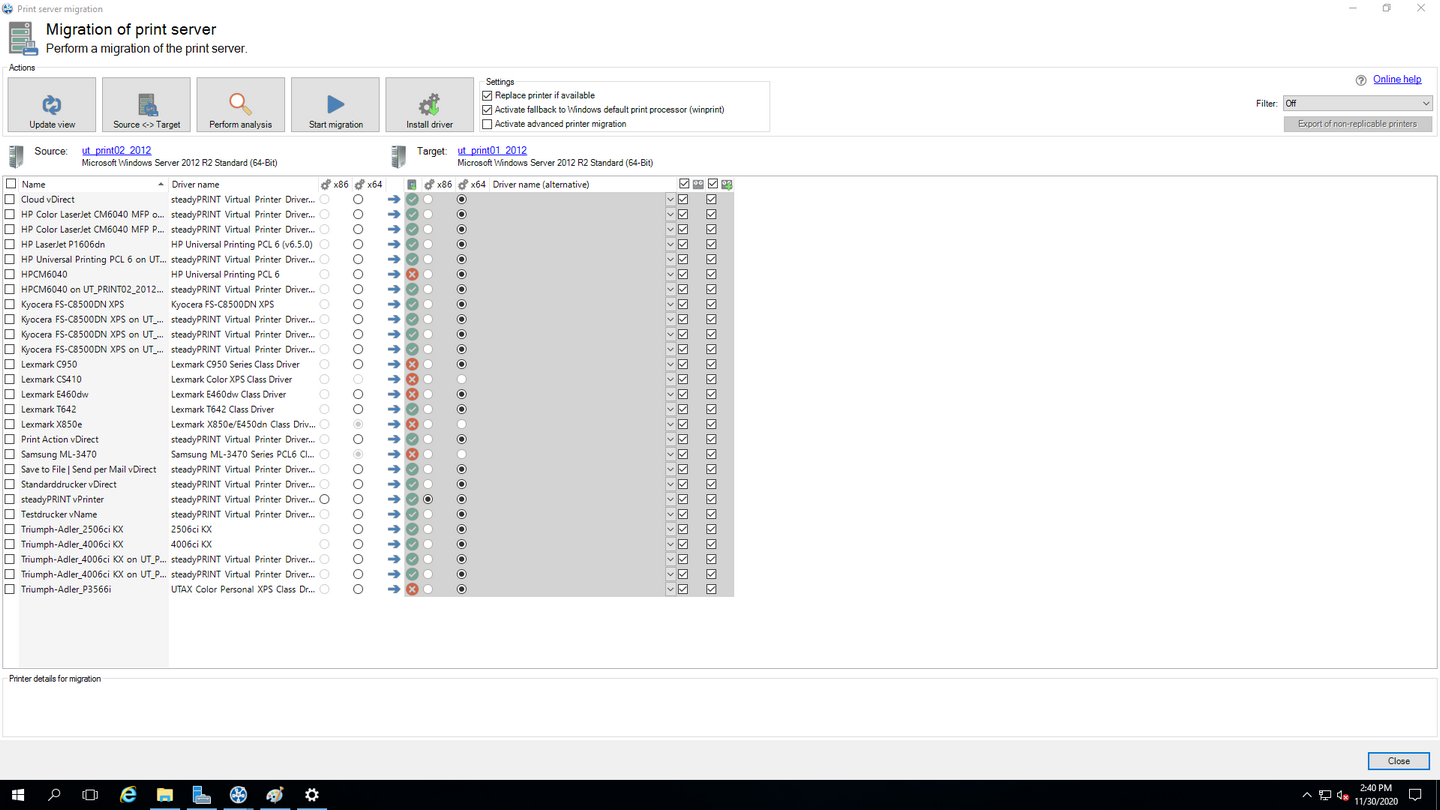This screenshot has height=810, width=1440.
Task: Open Internet Explorer from the taskbar
Action: pos(128,795)
